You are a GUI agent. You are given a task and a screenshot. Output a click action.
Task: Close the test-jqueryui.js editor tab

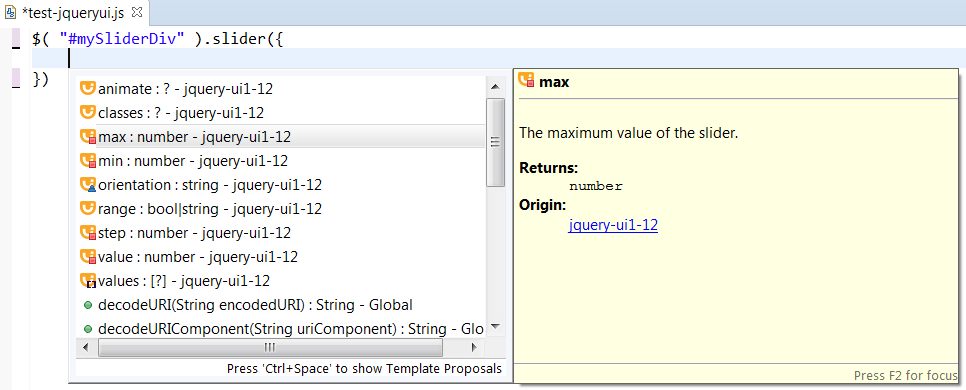click(x=137, y=12)
